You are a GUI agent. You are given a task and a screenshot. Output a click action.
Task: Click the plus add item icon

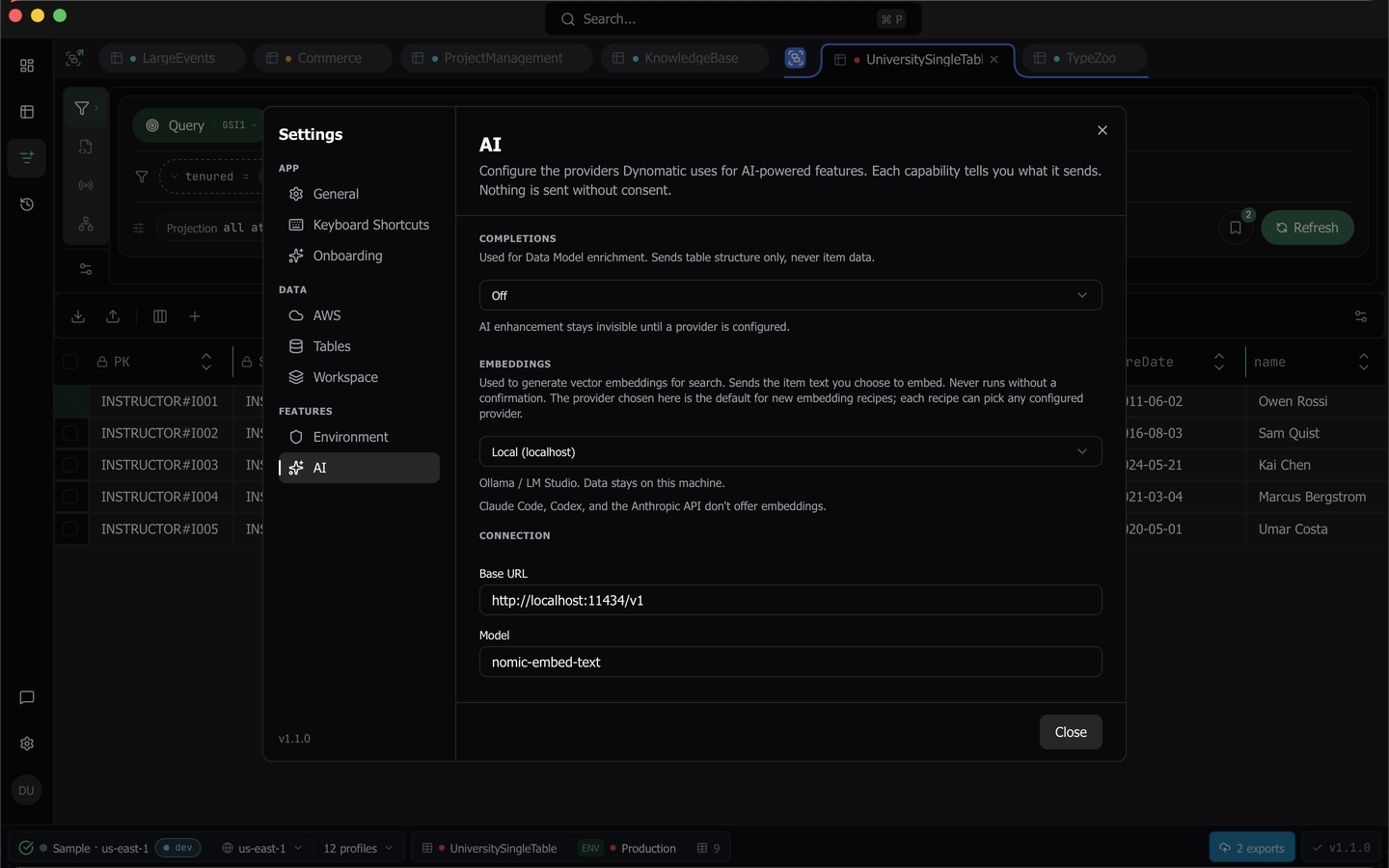pos(195,316)
